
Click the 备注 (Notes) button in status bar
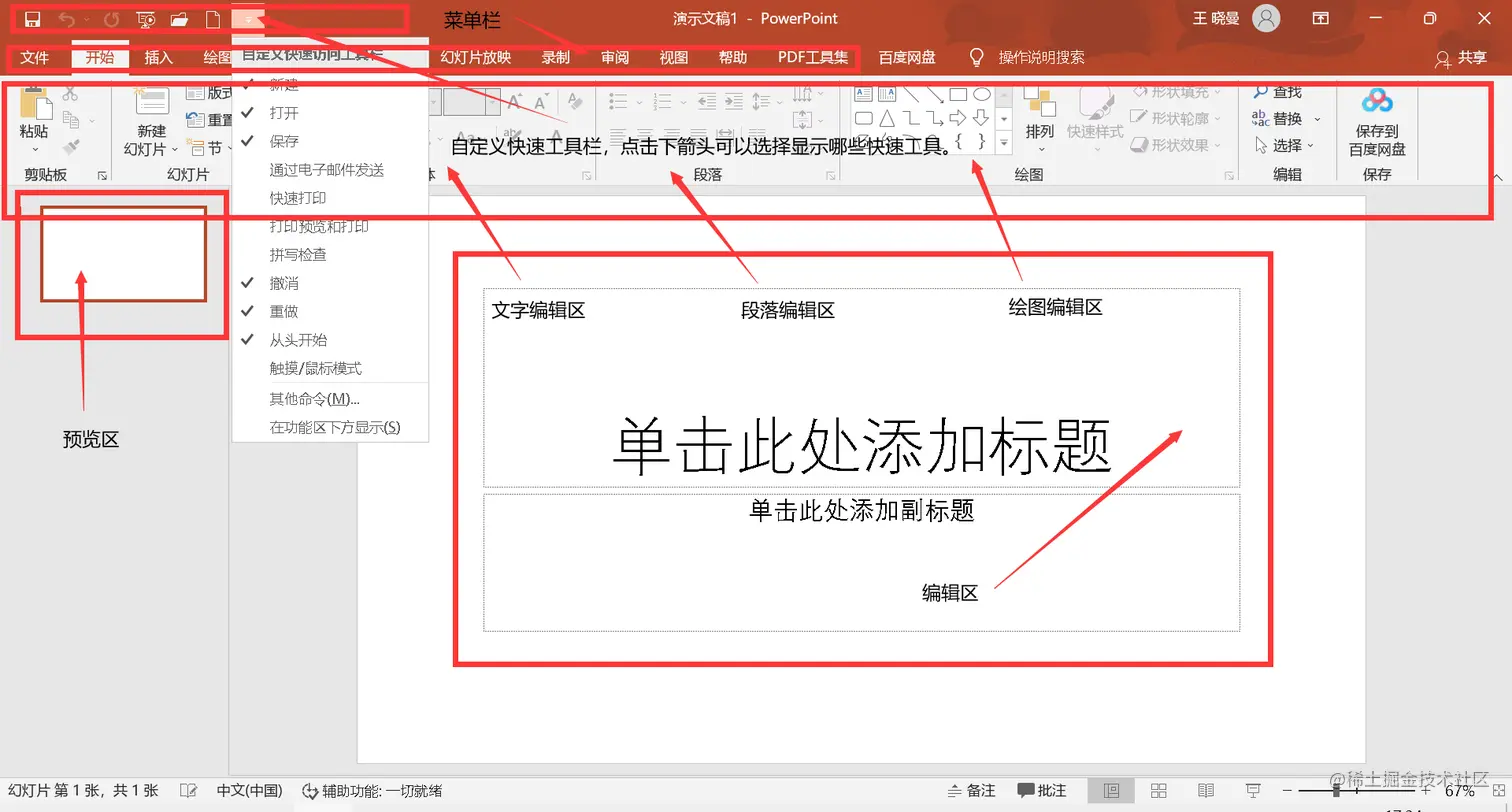pos(971,791)
